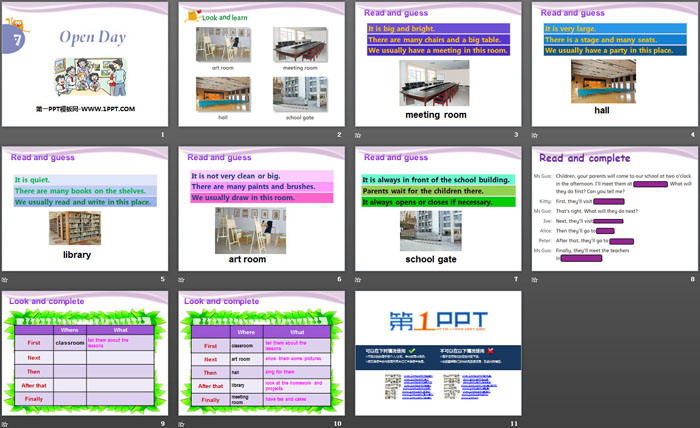Click the animation star icon under slide 10
Screen dimensions: 700x428
[x=182, y=424]
